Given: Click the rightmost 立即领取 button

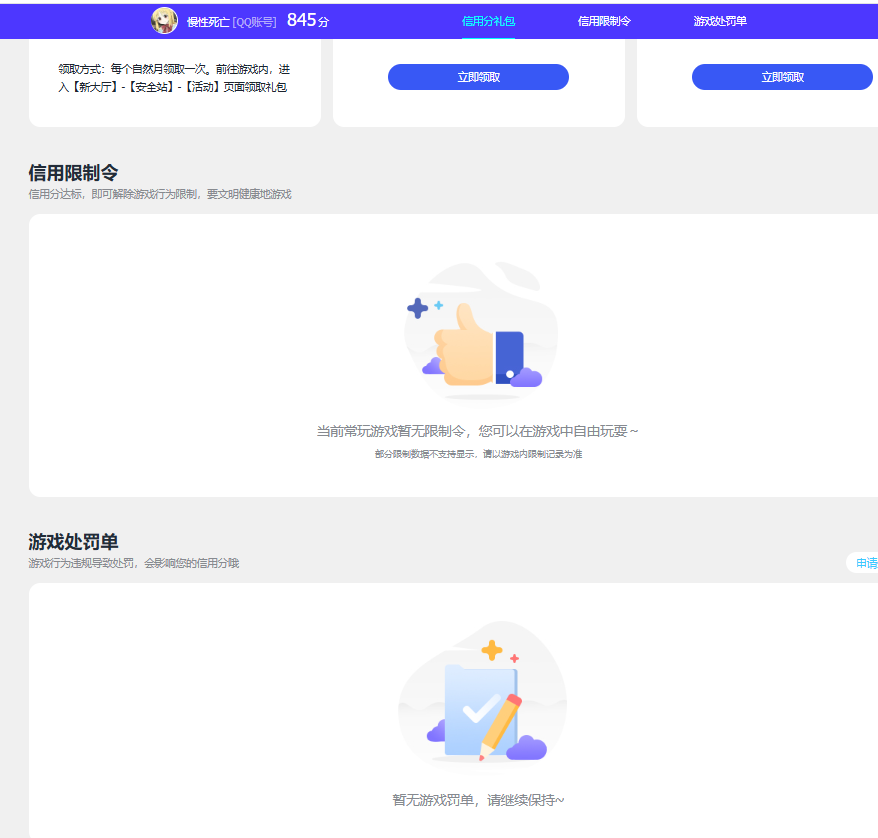Looking at the screenshot, I should pos(781,76).
